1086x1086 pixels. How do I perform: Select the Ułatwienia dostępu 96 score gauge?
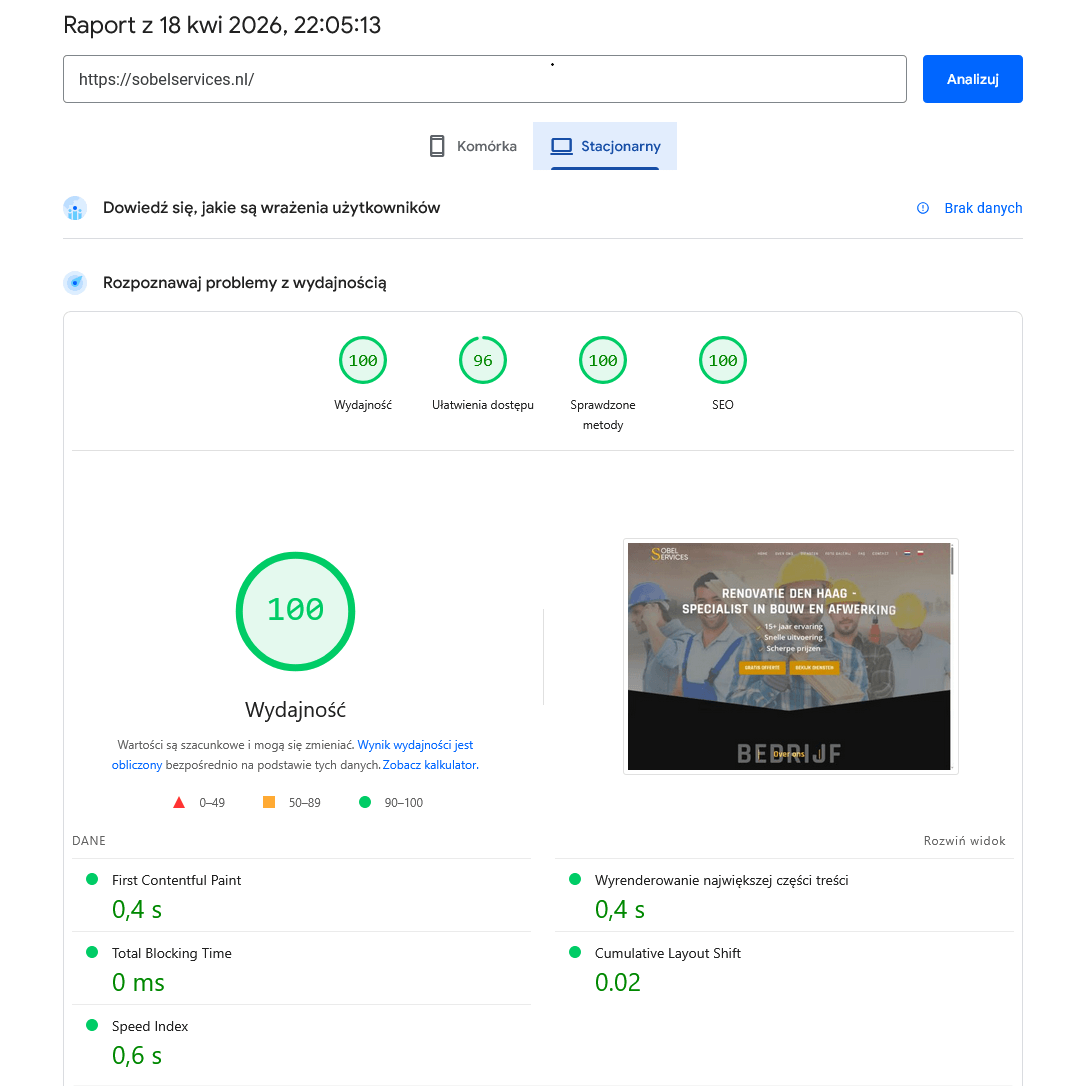pyautogui.click(x=483, y=361)
